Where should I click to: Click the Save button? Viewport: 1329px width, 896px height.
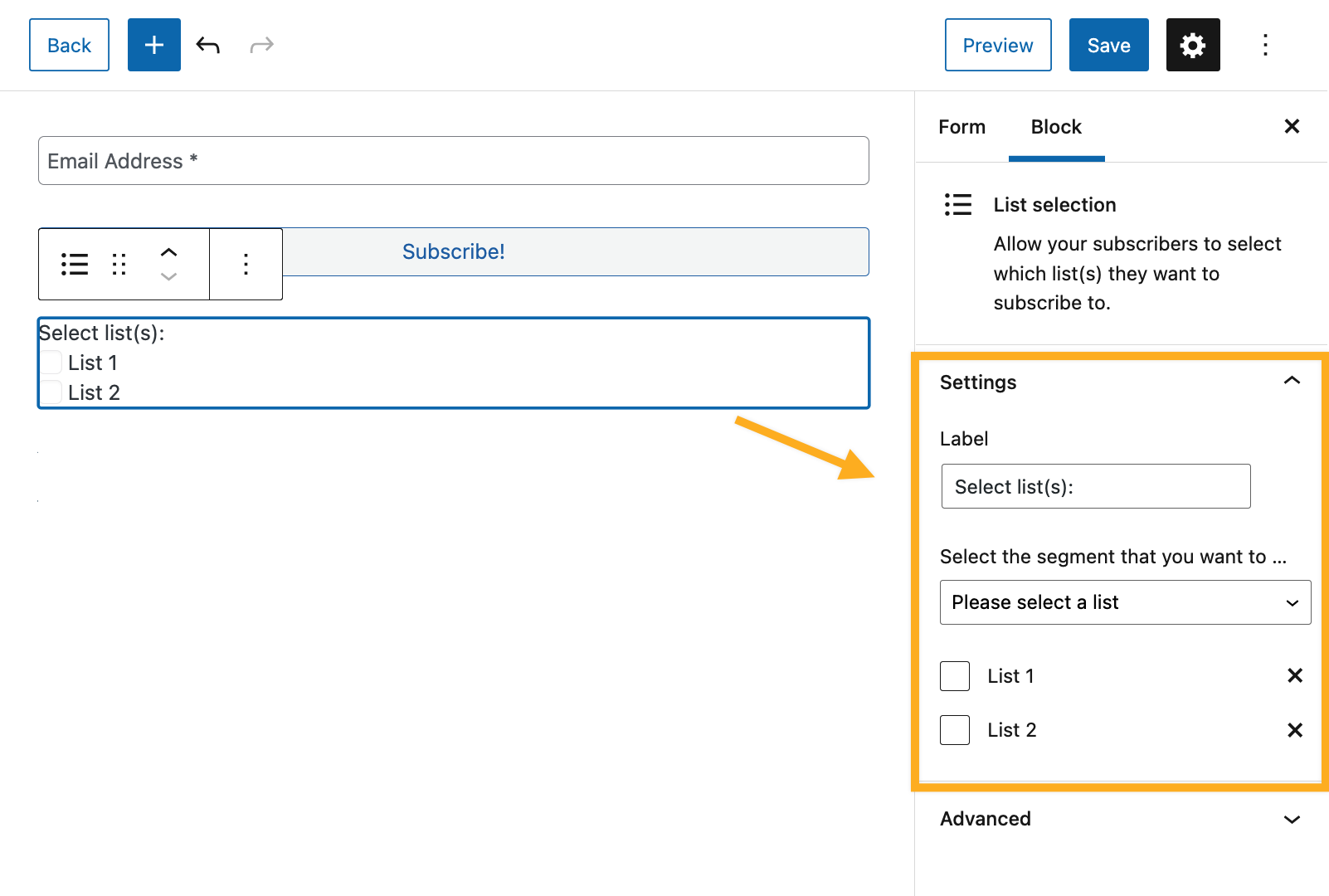(1107, 45)
